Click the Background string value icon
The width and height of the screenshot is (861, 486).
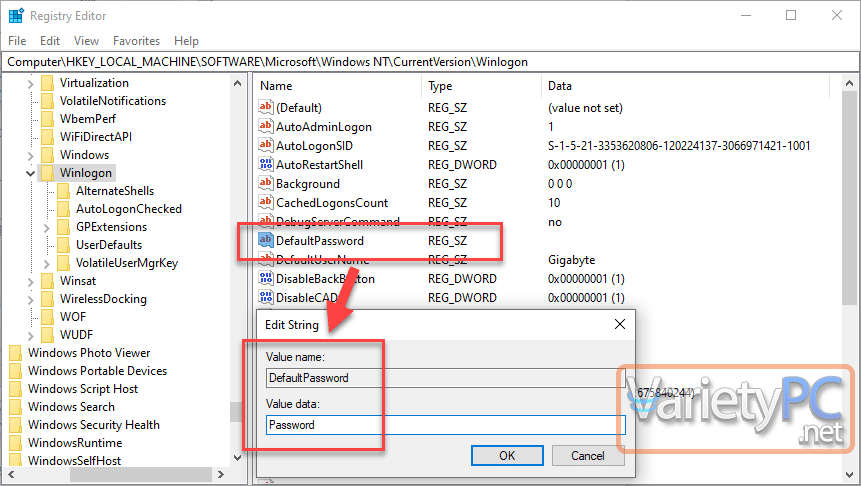point(266,183)
